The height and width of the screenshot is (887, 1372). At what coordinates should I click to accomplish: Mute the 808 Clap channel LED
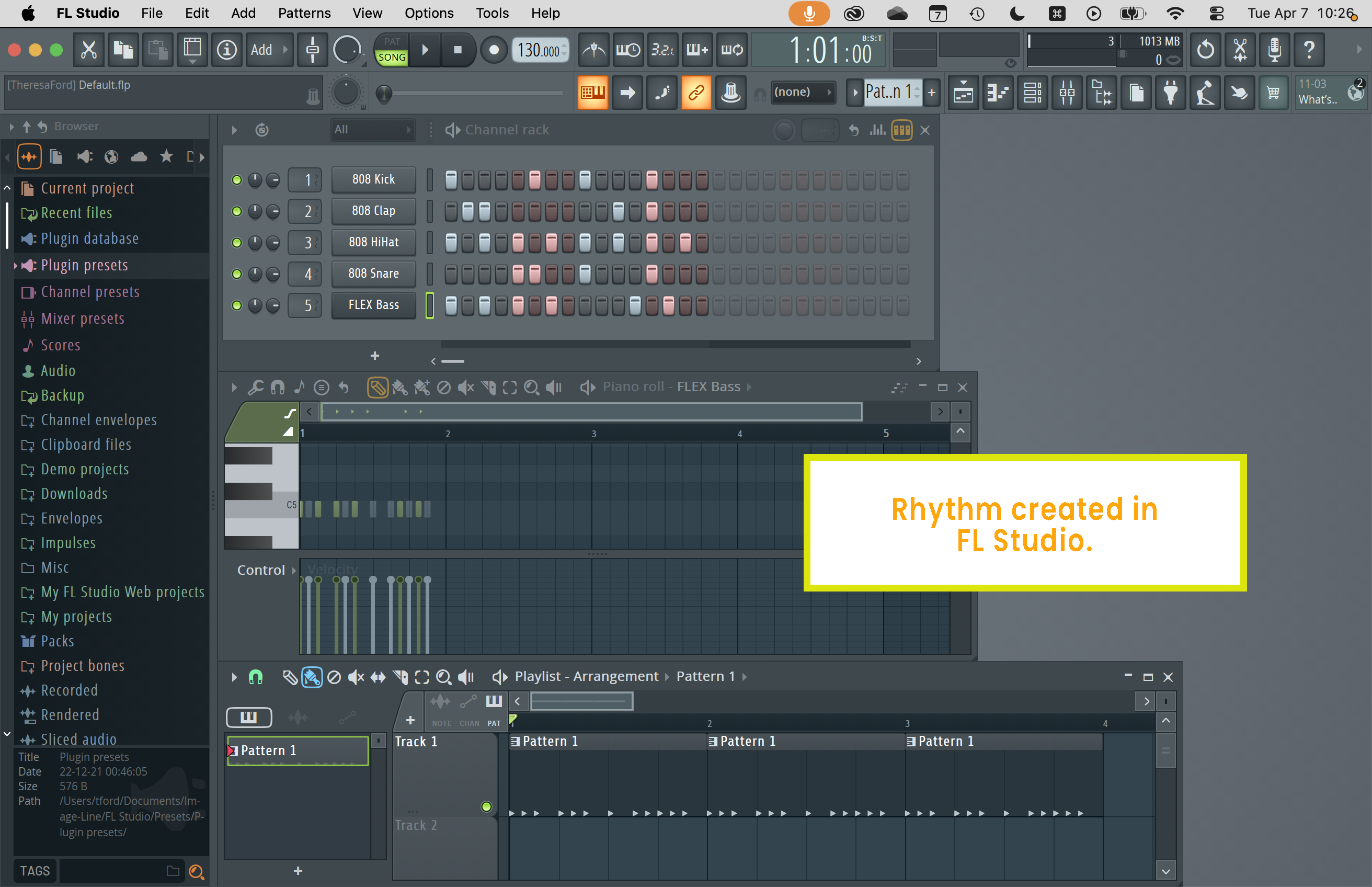[x=237, y=211]
